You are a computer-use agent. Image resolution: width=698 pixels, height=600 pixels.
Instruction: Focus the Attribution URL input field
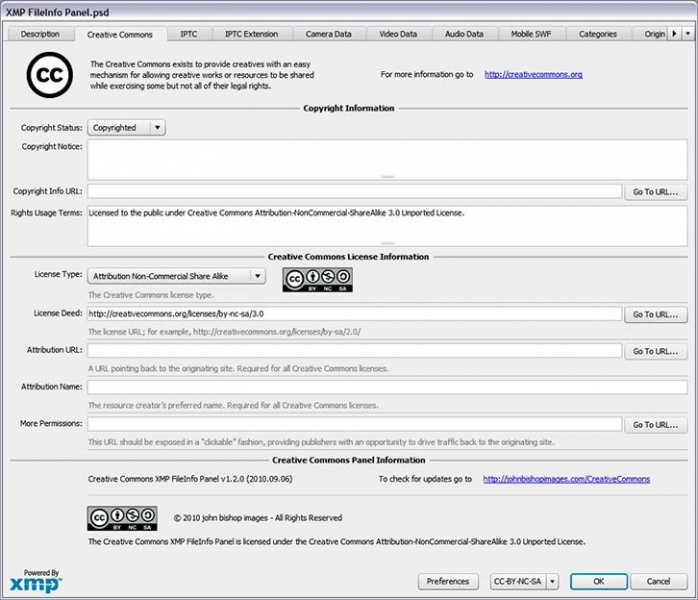click(x=354, y=351)
